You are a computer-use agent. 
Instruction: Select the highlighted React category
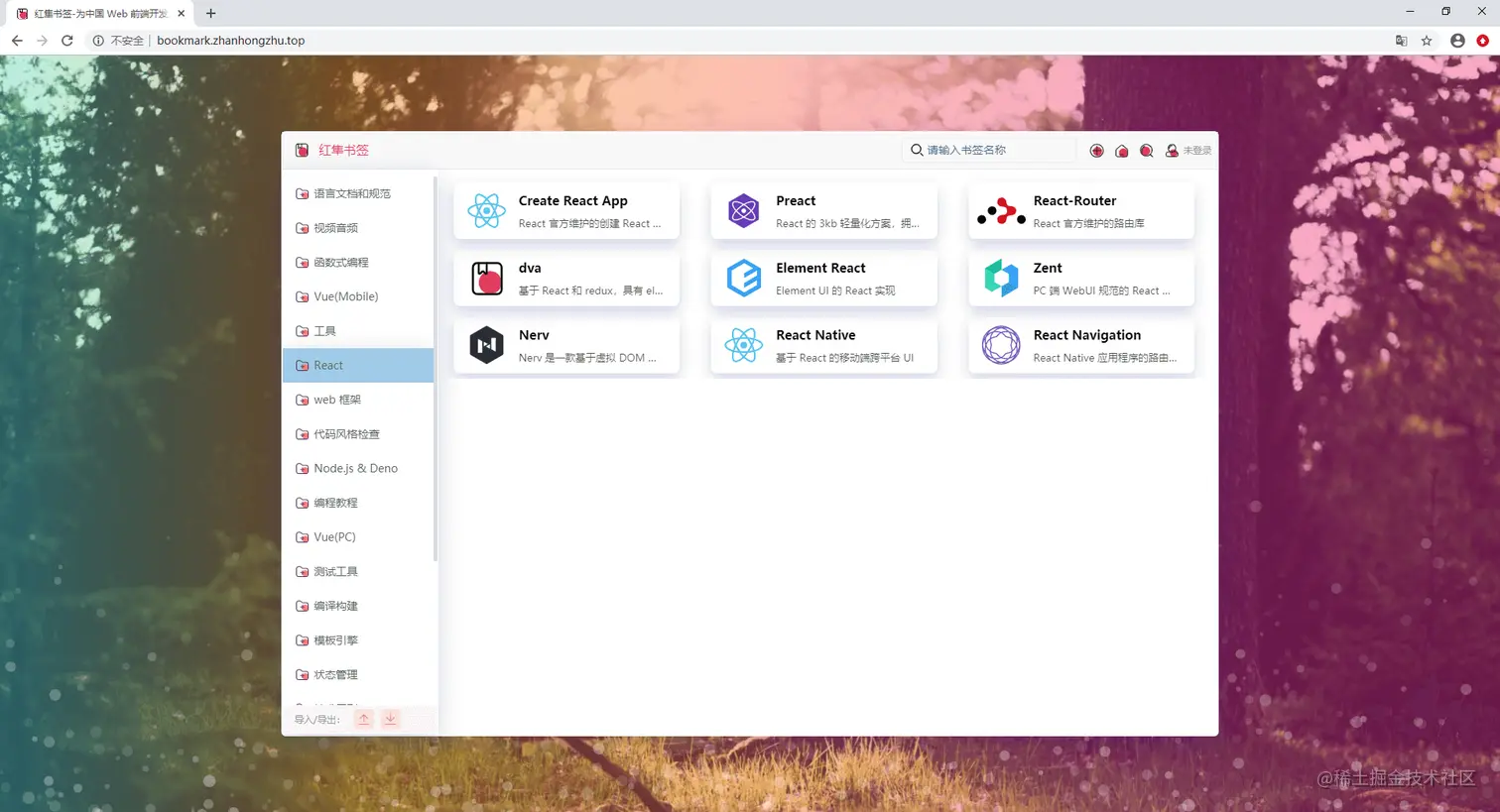click(x=358, y=365)
